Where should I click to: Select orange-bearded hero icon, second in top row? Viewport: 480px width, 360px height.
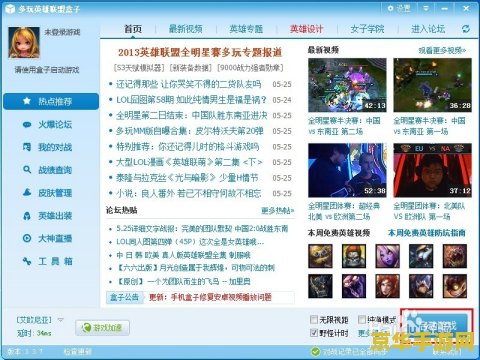coord(354,256)
